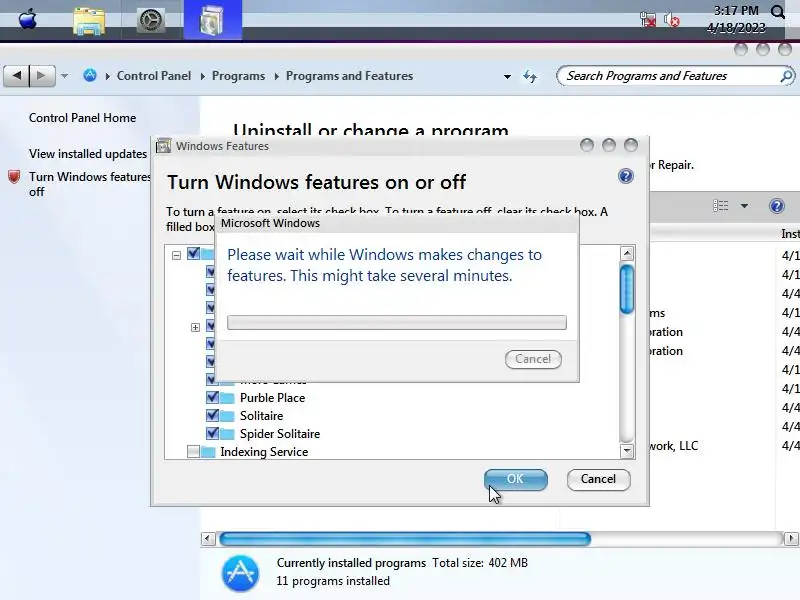Open the view options dropdown arrow
The width and height of the screenshot is (800, 600).
[744, 206]
